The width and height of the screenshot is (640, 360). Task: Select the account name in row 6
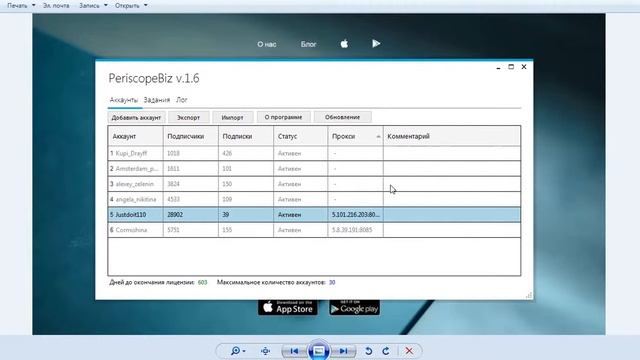tap(131, 230)
